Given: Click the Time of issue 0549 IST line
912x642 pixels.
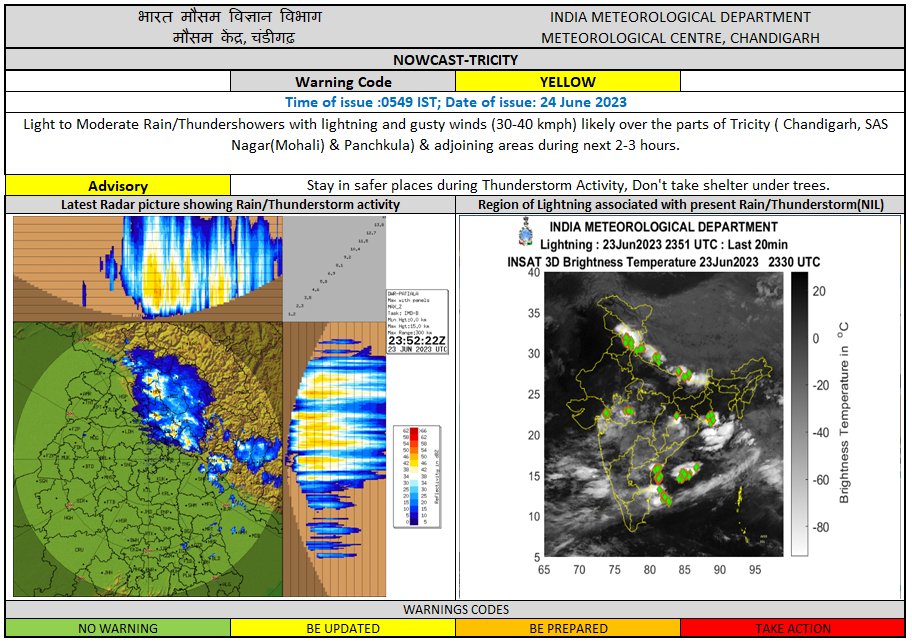Looking at the screenshot, I should click(455, 102).
